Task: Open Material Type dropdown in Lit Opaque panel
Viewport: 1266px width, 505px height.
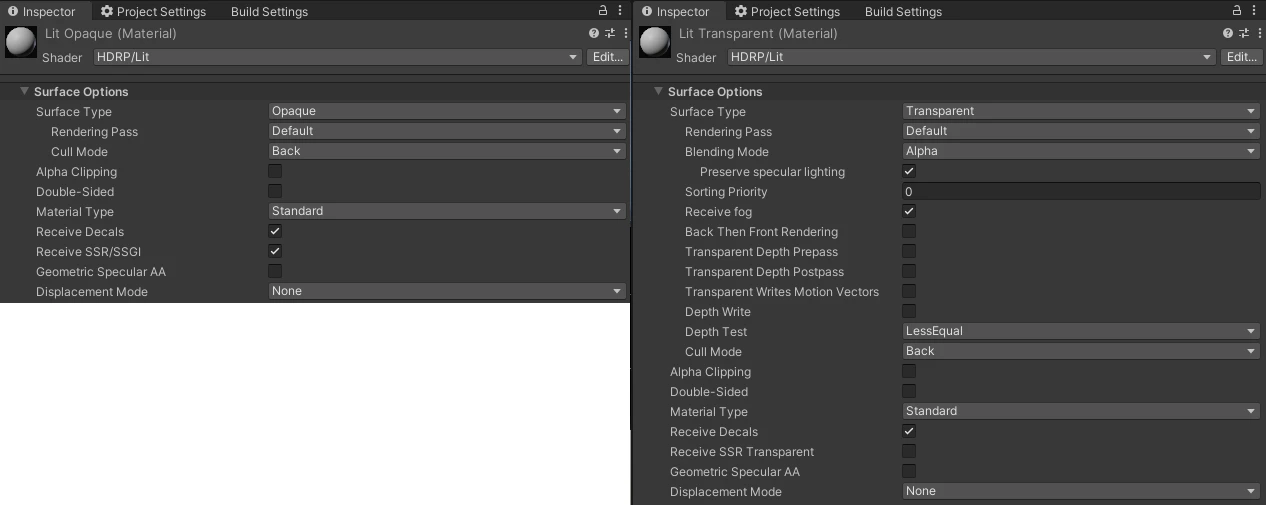Action: (447, 211)
